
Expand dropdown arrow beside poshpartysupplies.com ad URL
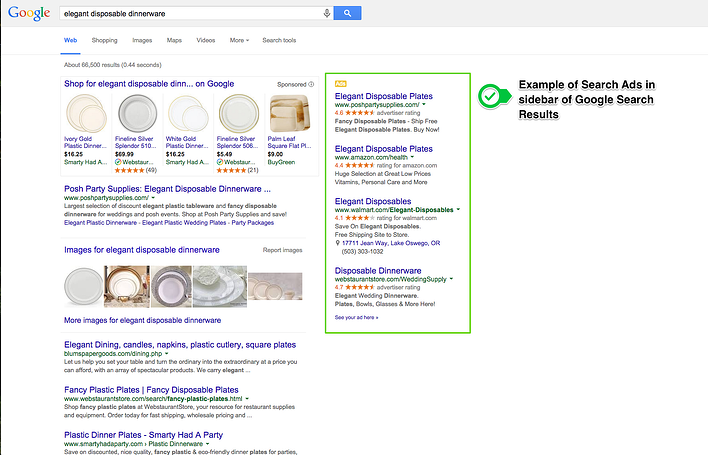(424, 105)
